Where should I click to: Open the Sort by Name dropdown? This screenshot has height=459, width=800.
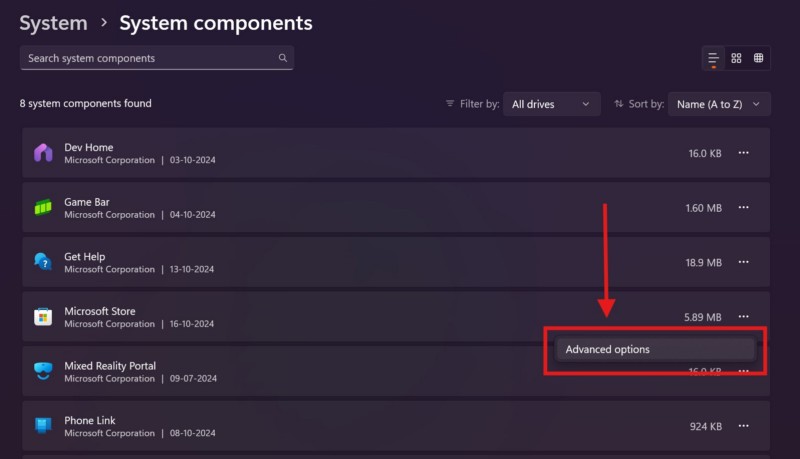click(x=719, y=104)
